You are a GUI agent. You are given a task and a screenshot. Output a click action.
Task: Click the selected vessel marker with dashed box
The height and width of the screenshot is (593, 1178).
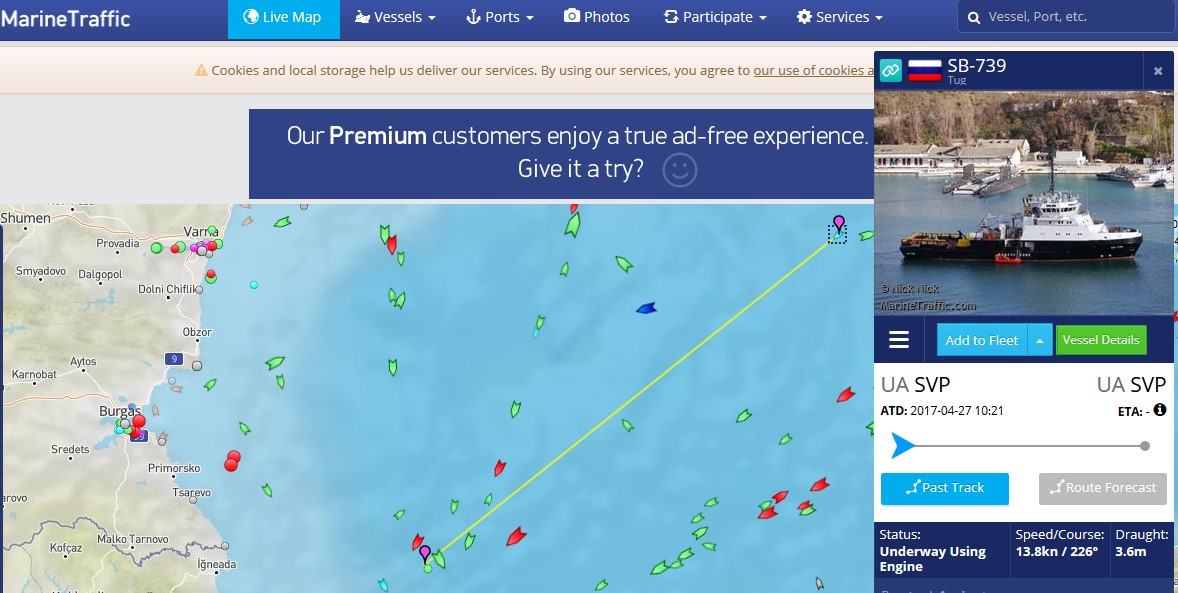[x=837, y=234]
